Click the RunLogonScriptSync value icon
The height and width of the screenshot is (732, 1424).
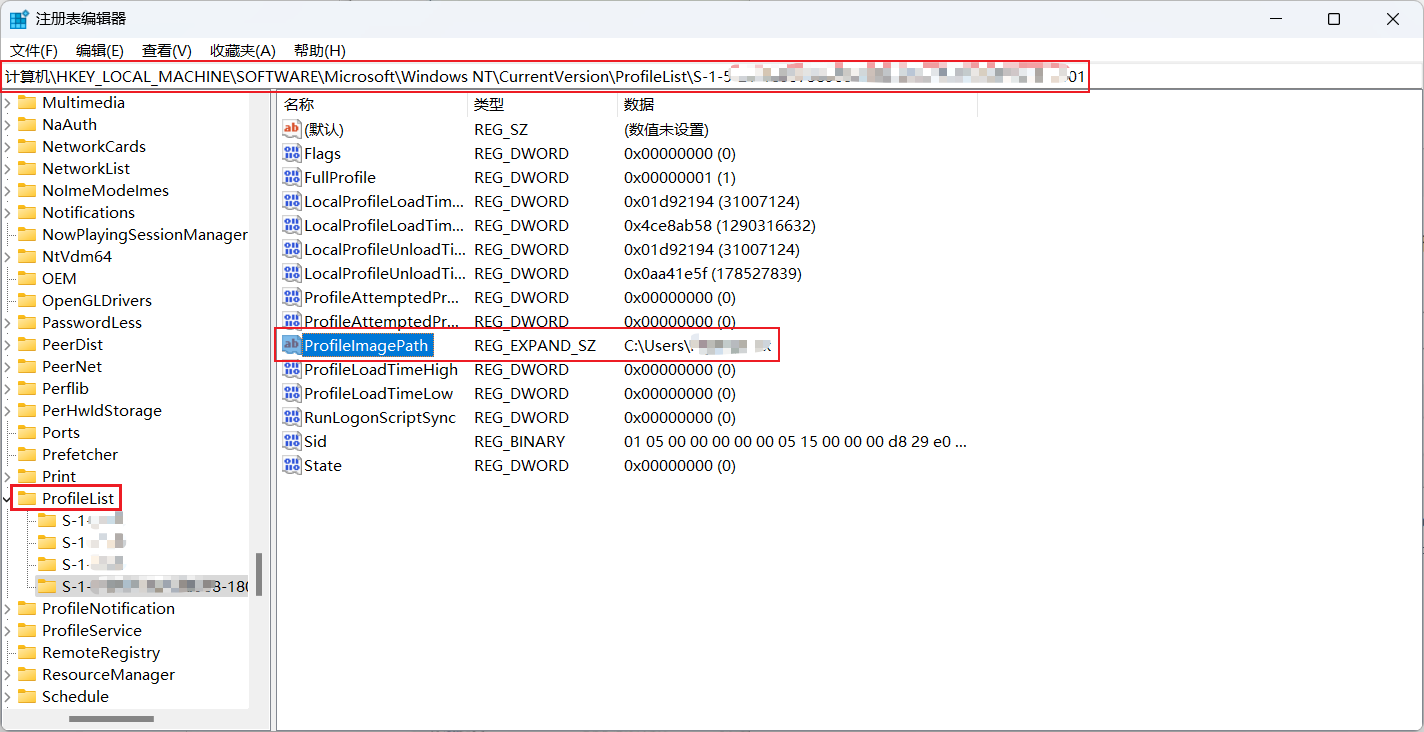tap(292, 417)
